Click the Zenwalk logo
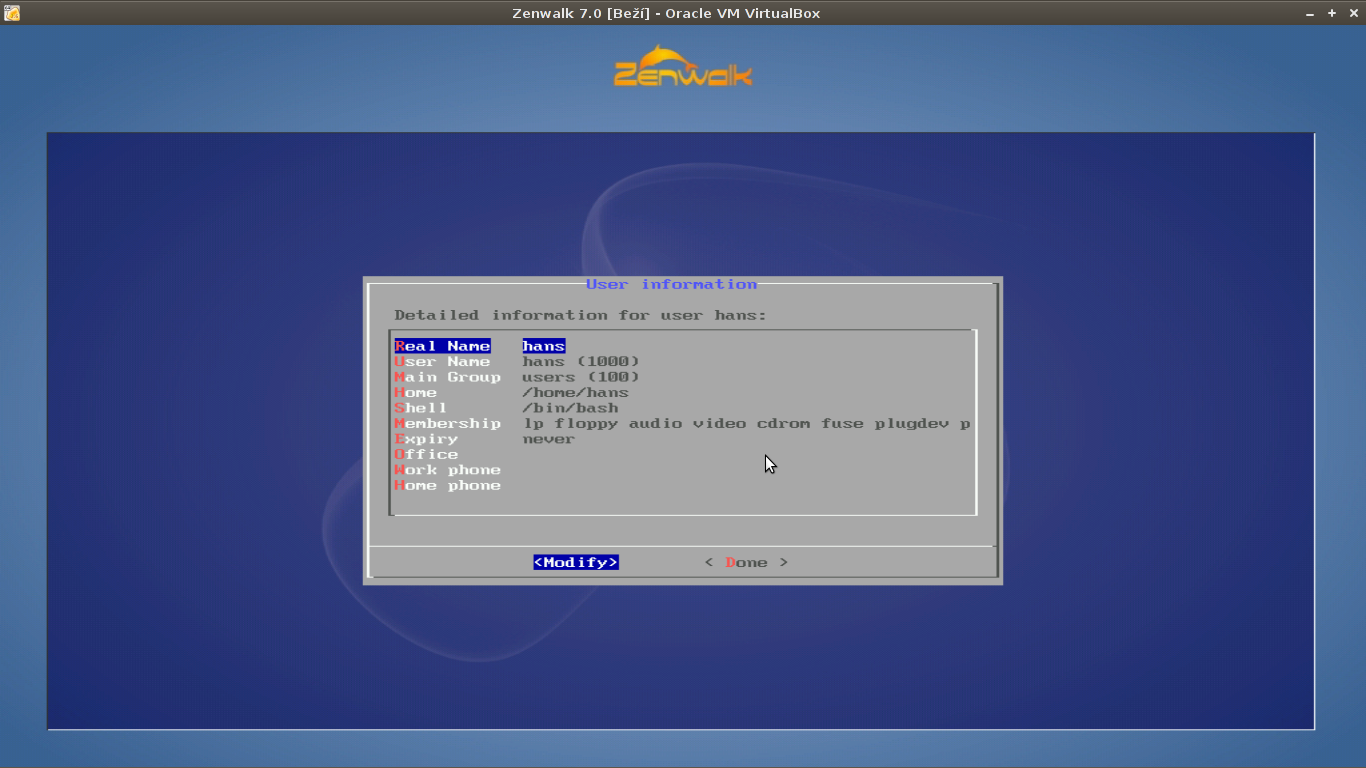Screen dimensions: 1366x768 (x=683, y=67)
